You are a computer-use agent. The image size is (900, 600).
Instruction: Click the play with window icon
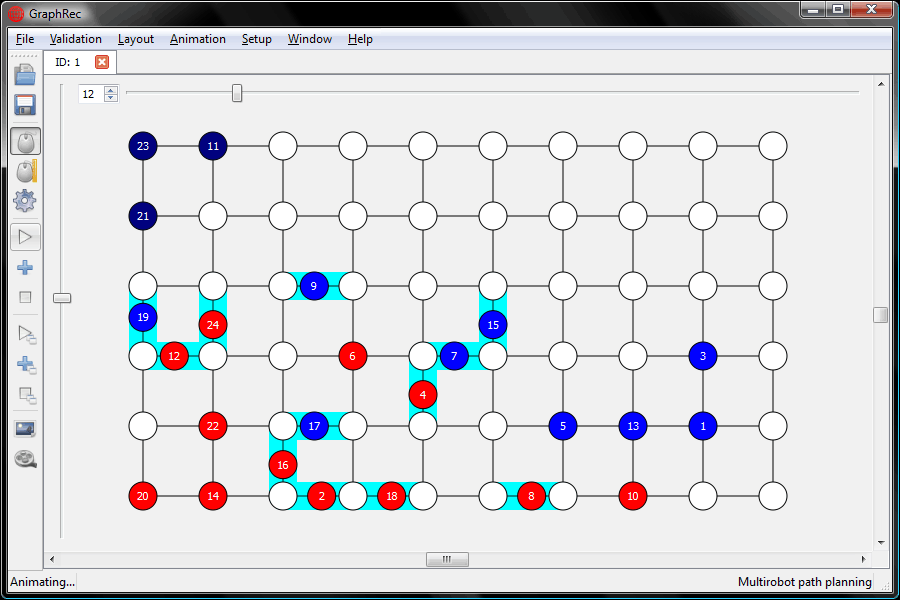click(26, 334)
